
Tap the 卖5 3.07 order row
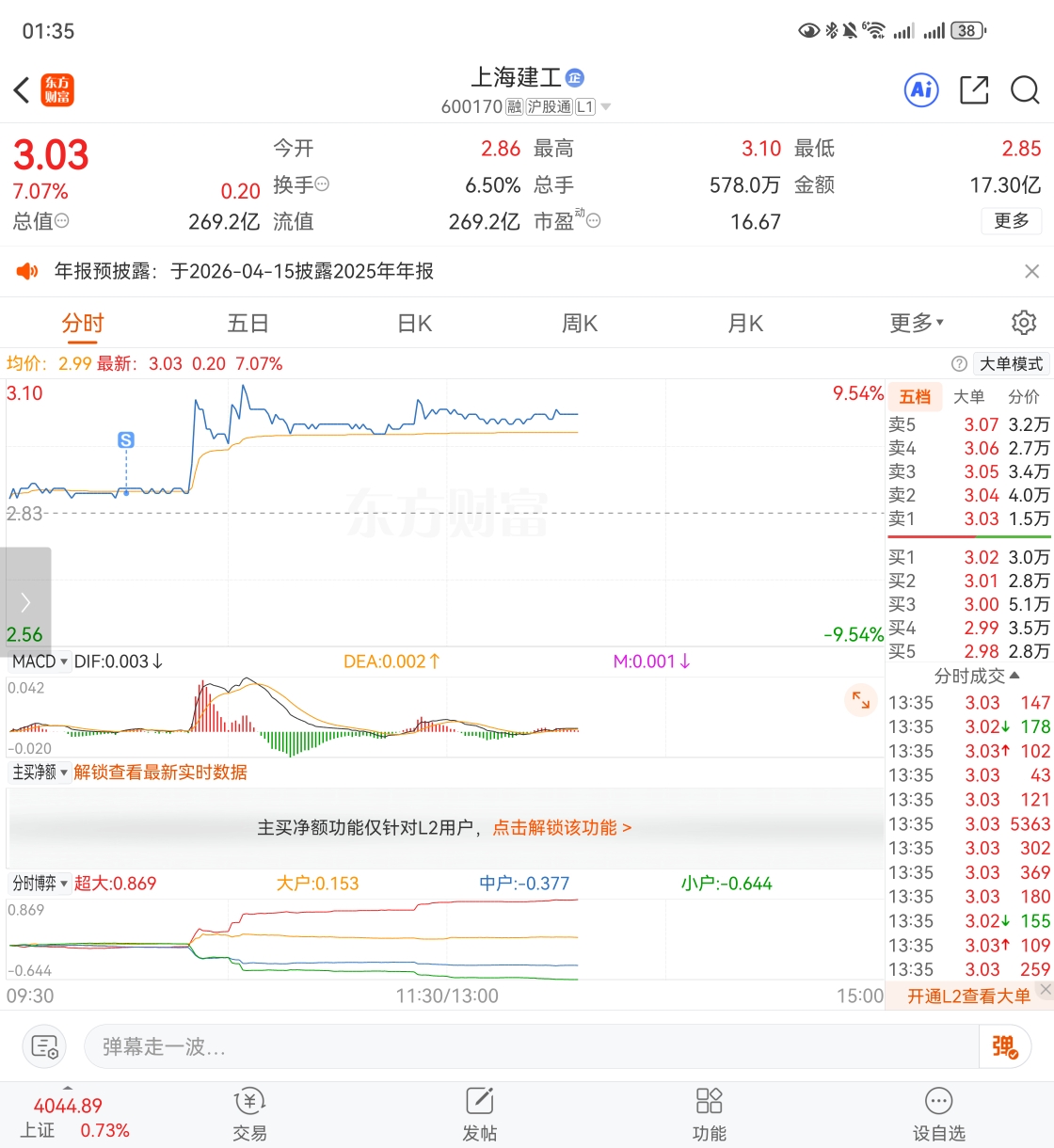tap(969, 424)
